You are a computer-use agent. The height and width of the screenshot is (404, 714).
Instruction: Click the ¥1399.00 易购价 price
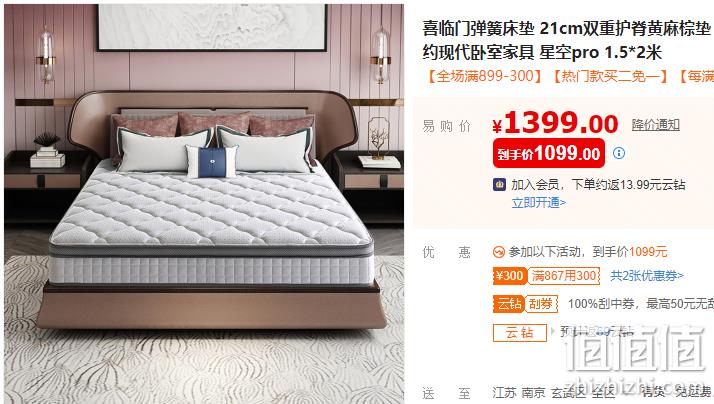coord(555,123)
